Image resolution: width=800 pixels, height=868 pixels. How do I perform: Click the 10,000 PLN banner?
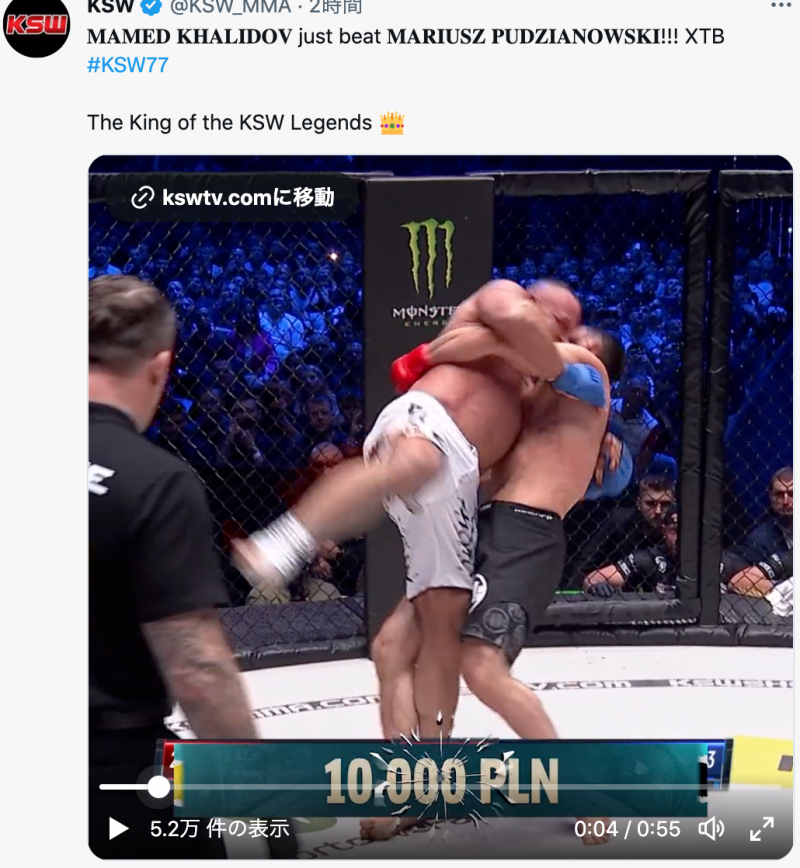441,781
